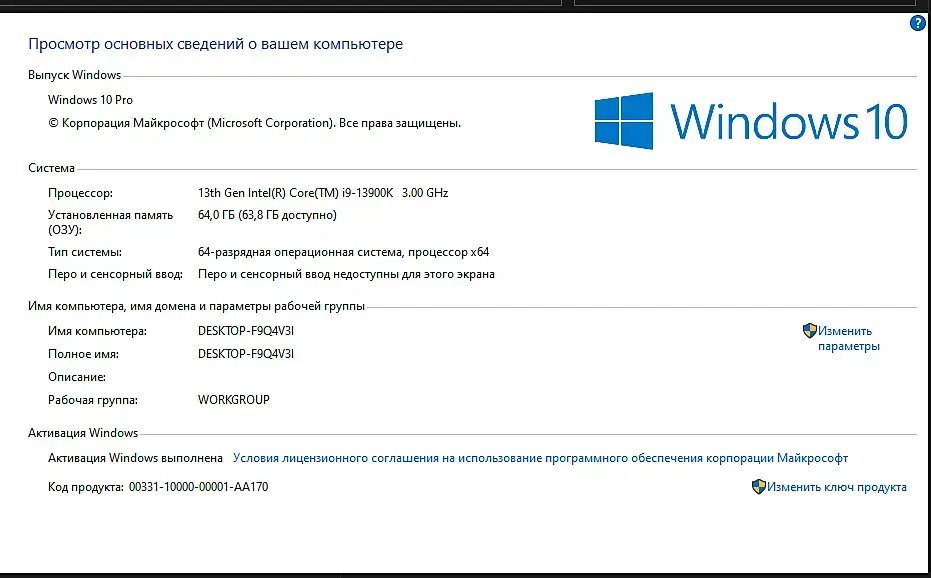Screen dimensions: 931x578
Task: Click the Процессор label
Action: tap(80, 193)
